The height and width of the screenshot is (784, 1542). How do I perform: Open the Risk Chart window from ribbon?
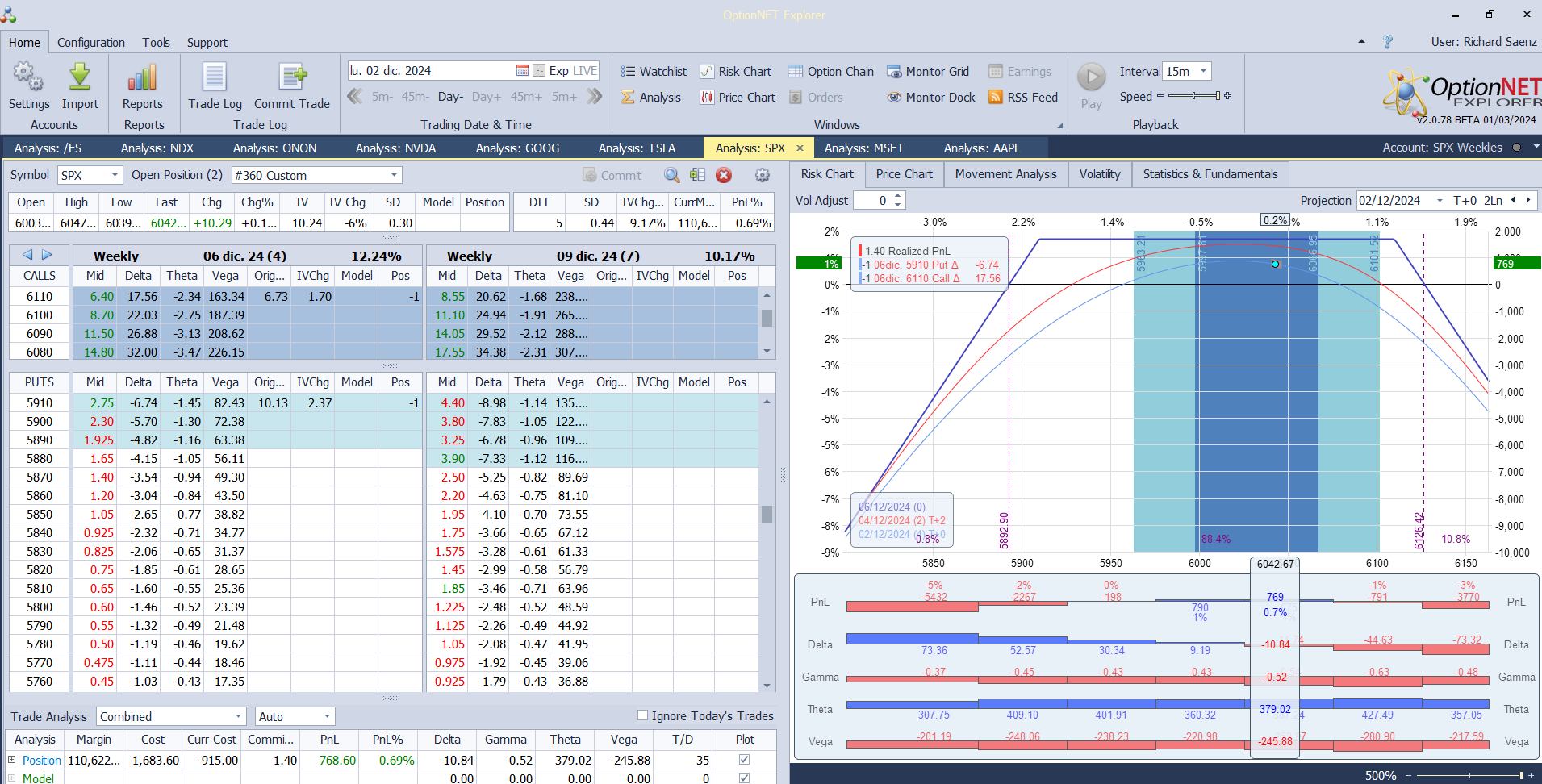(735, 71)
